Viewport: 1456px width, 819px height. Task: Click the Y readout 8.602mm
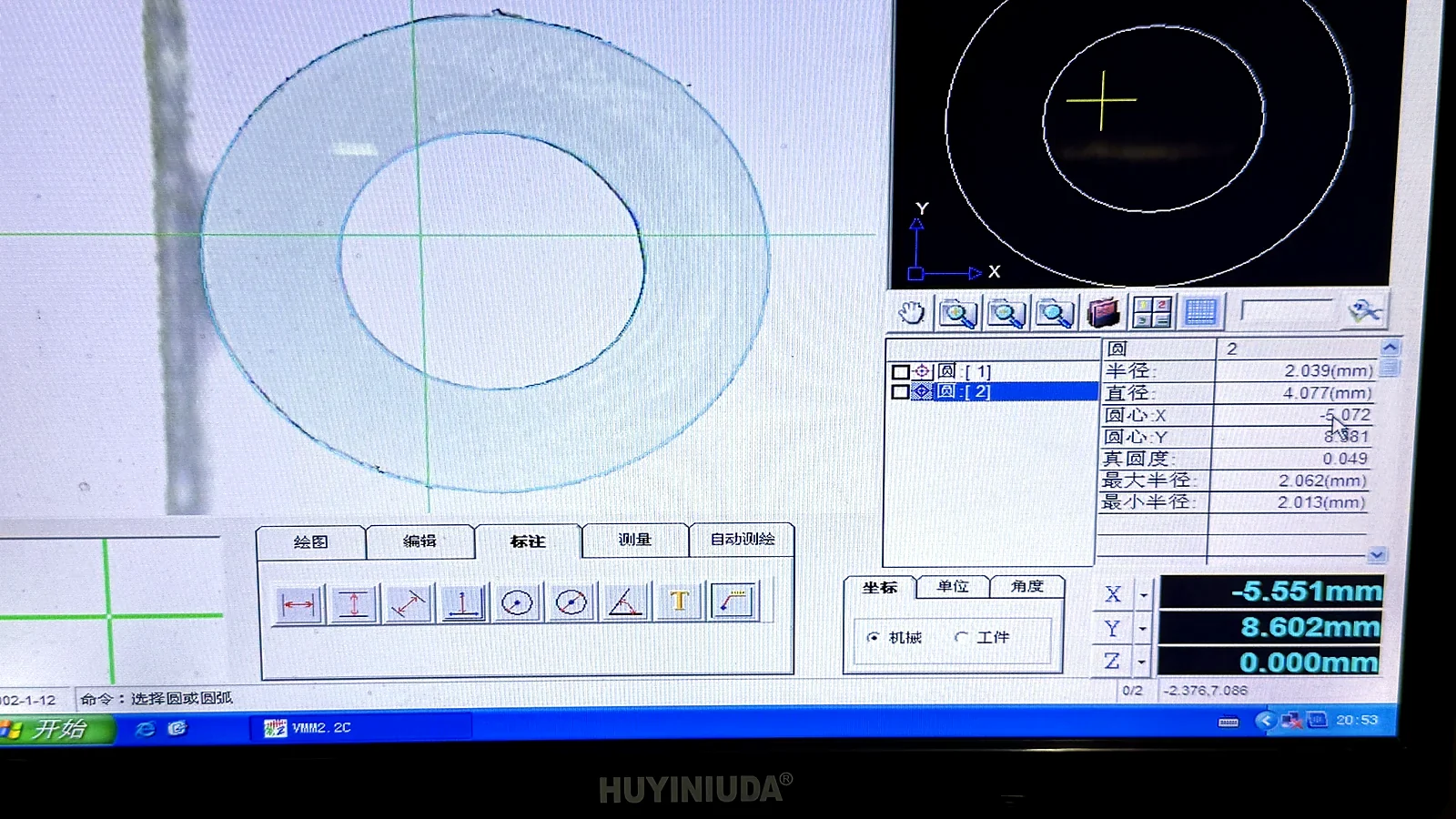[1270, 627]
